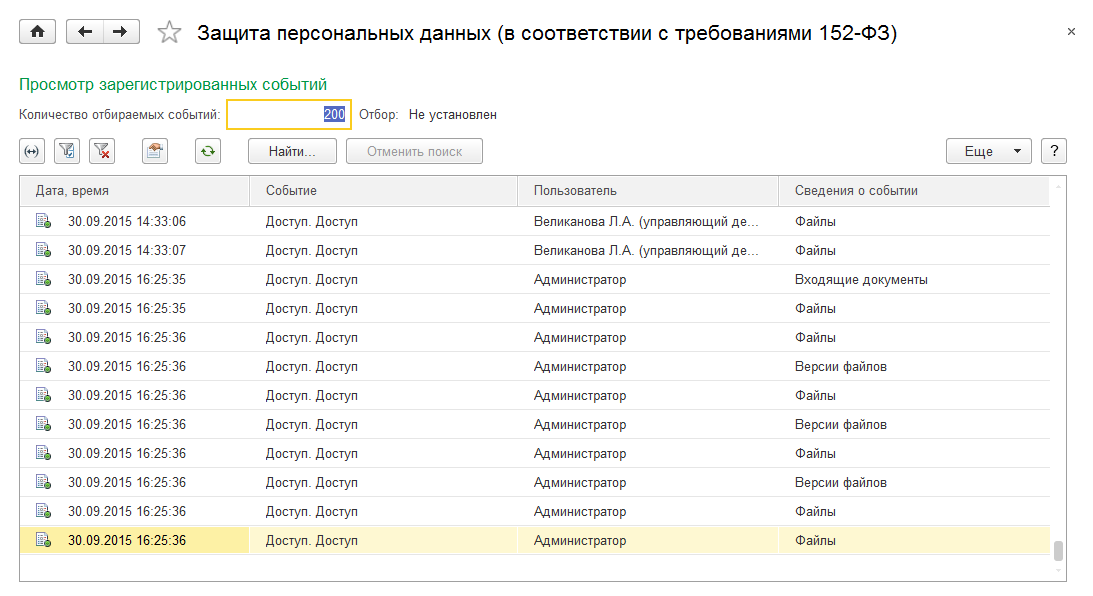
Task: Clear filter with the red-cross funnel icon
Action: pos(102,151)
